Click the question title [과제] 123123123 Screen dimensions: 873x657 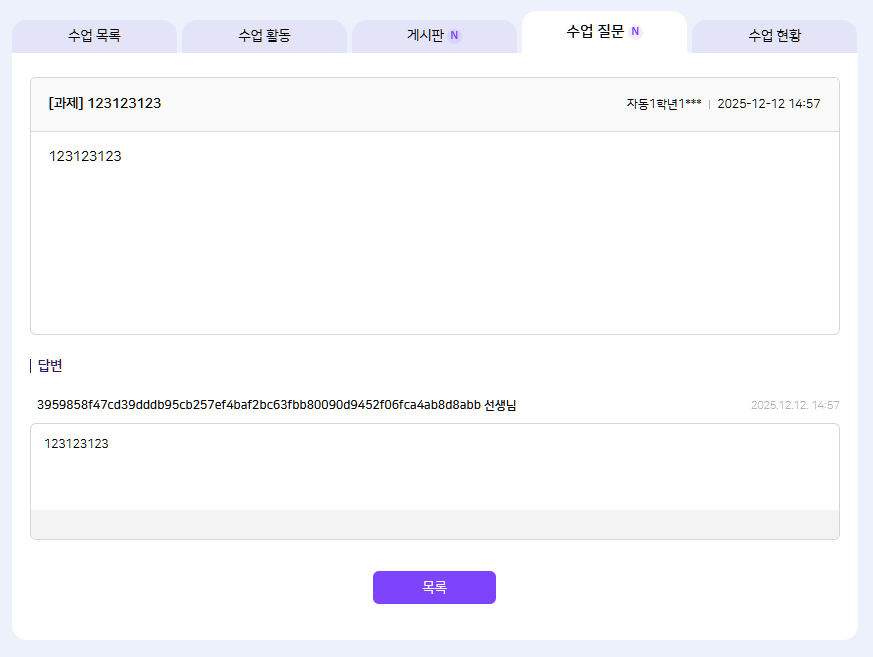point(105,104)
